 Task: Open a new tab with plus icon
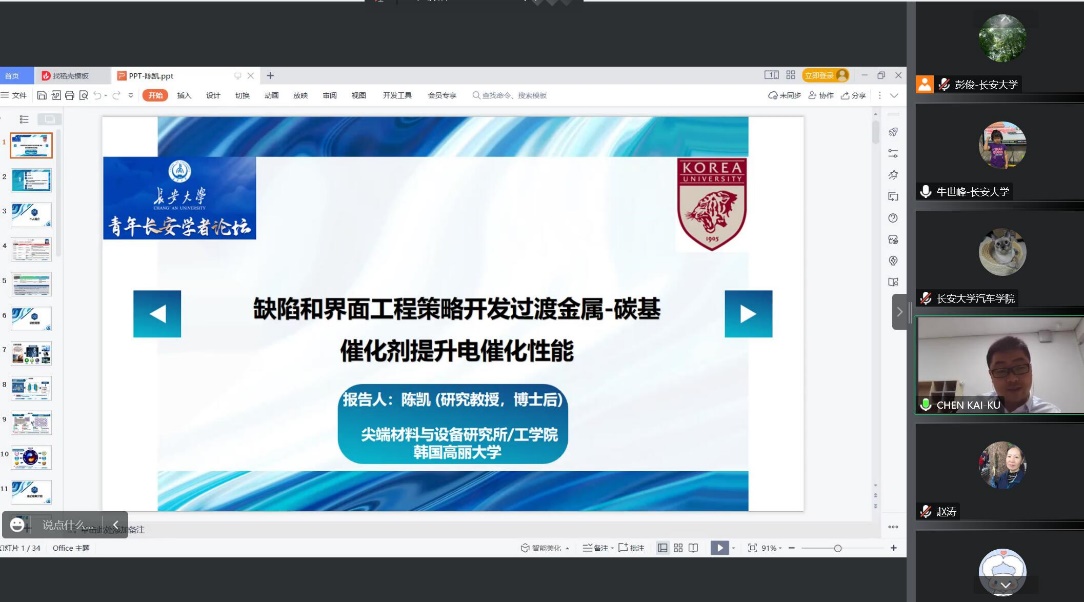click(270, 76)
